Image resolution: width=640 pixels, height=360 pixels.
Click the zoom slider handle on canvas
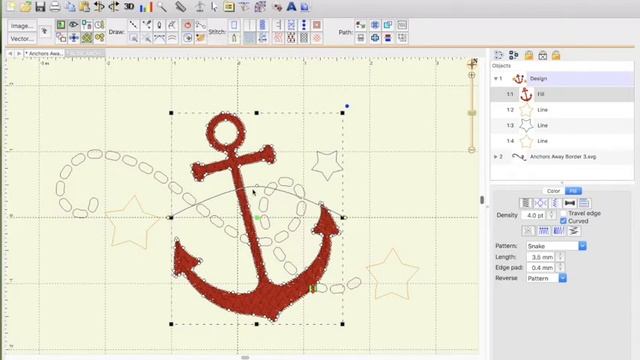point(472,113)
